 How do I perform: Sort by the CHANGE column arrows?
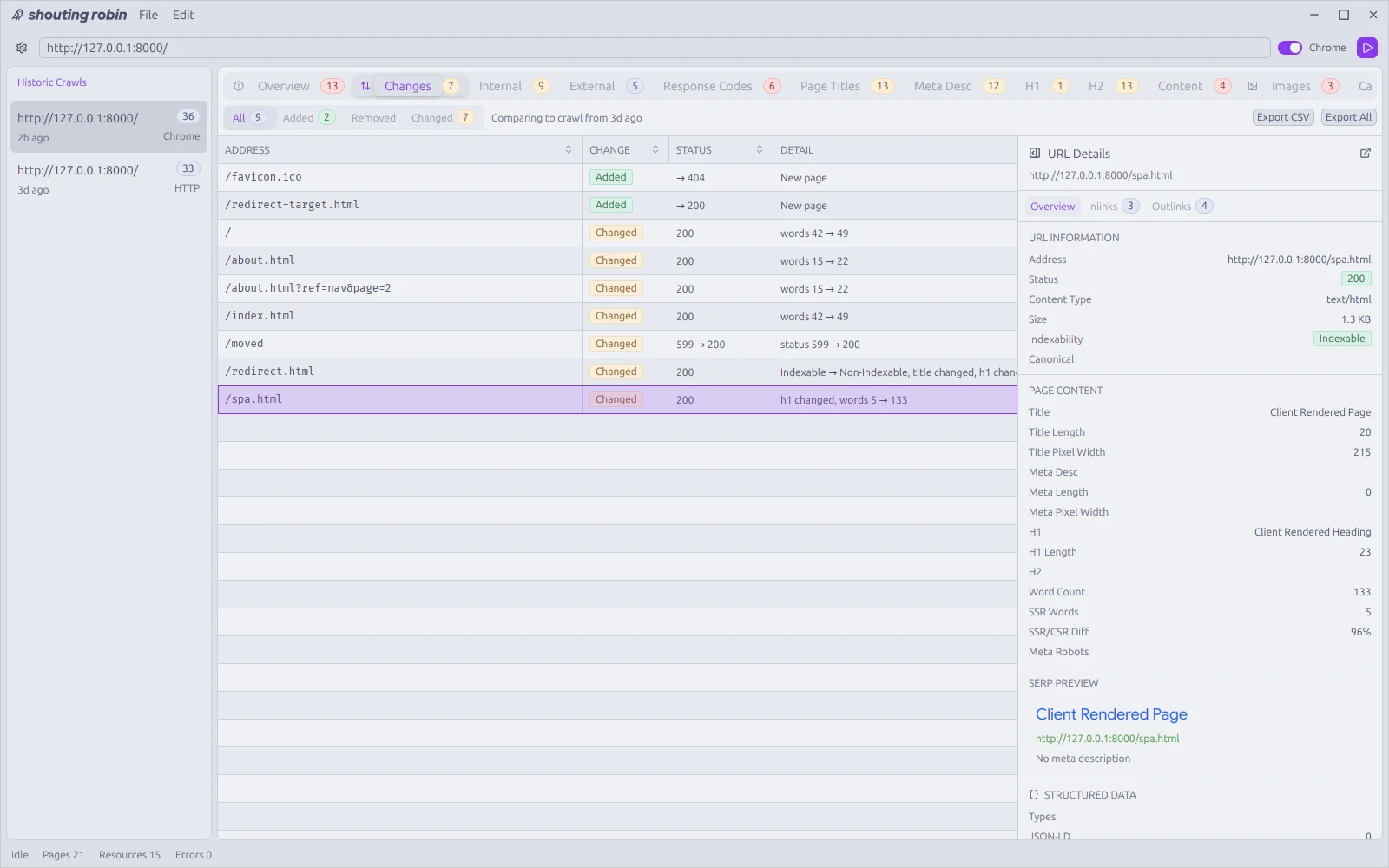[655, 149]
